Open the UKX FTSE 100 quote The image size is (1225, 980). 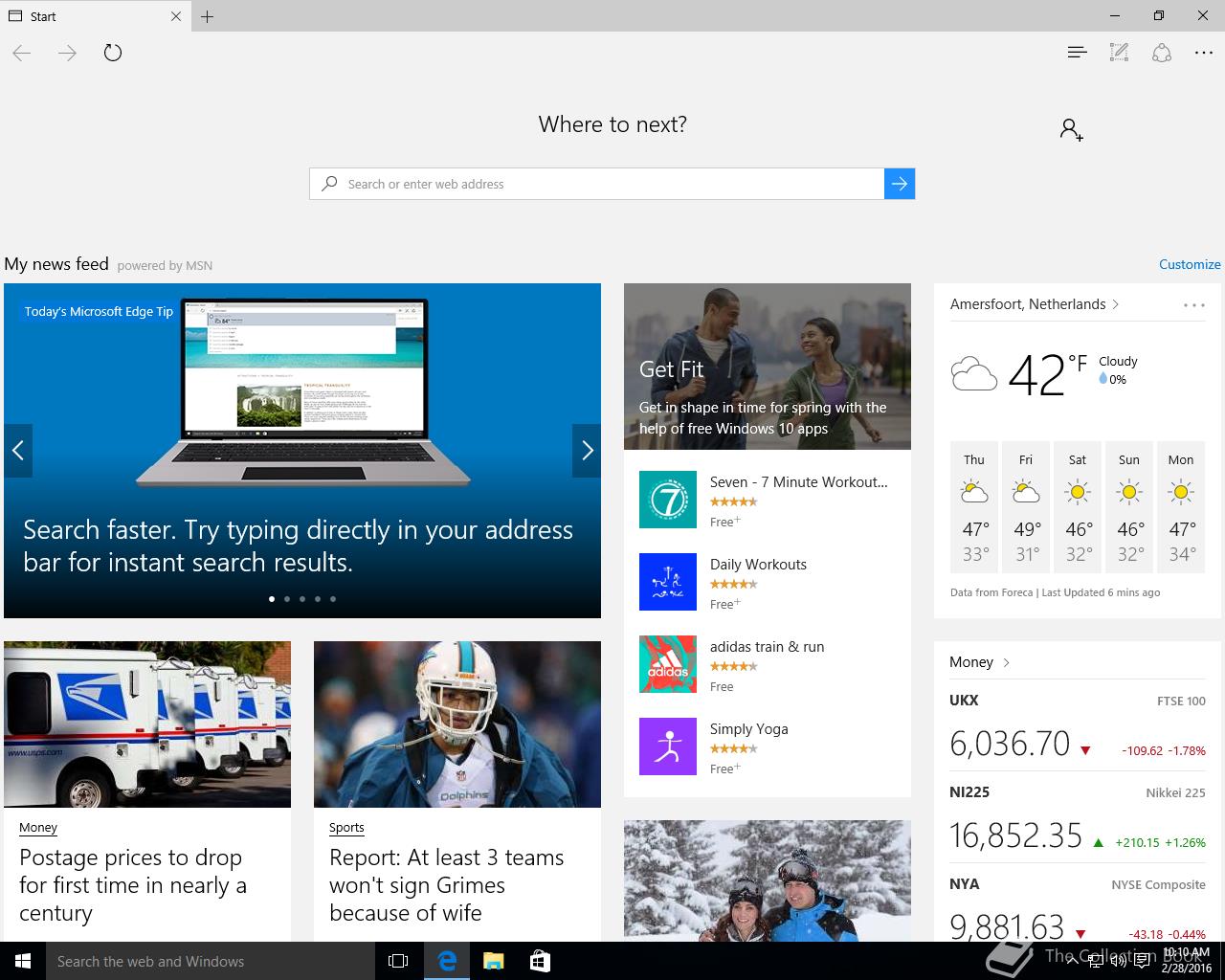pos(1078,727)
